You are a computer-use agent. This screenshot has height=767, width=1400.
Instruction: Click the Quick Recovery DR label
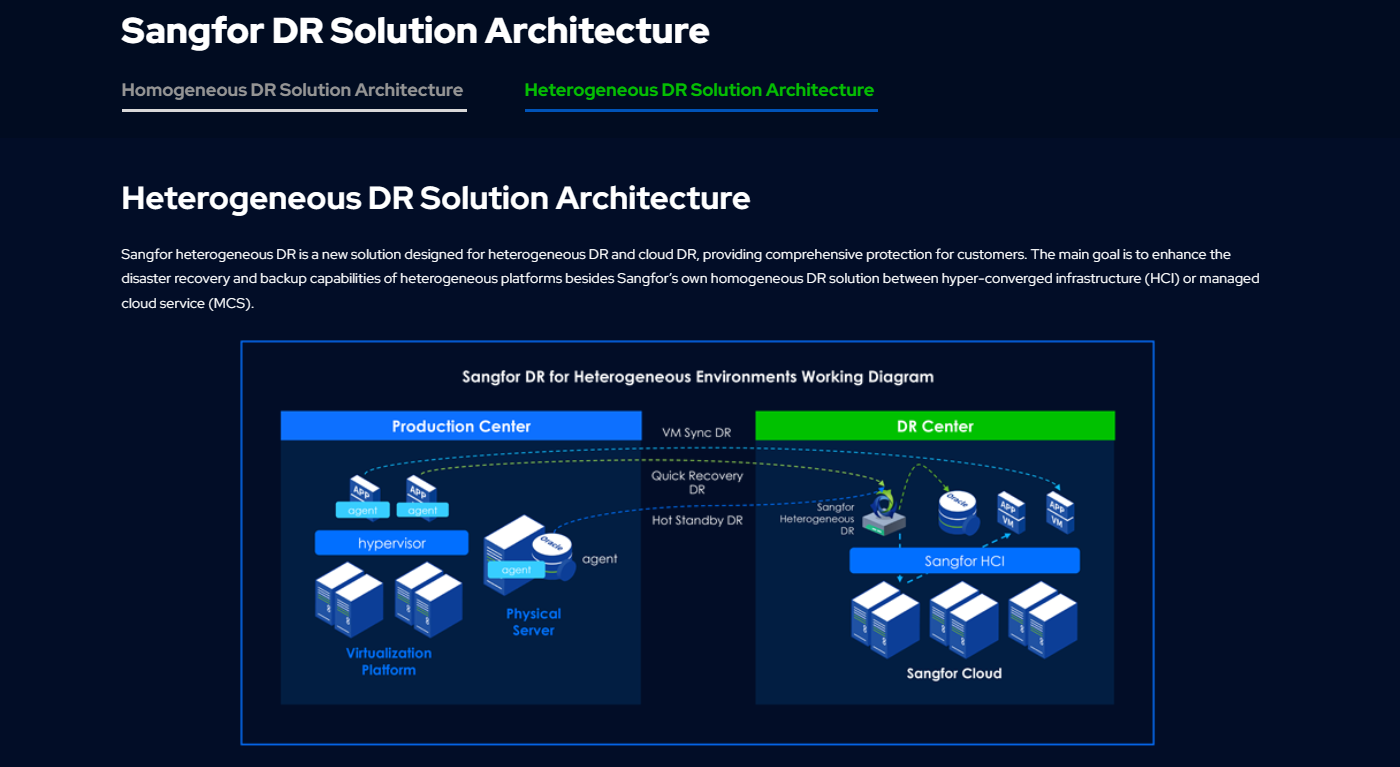pyautogui.click(x=697, y=483)
